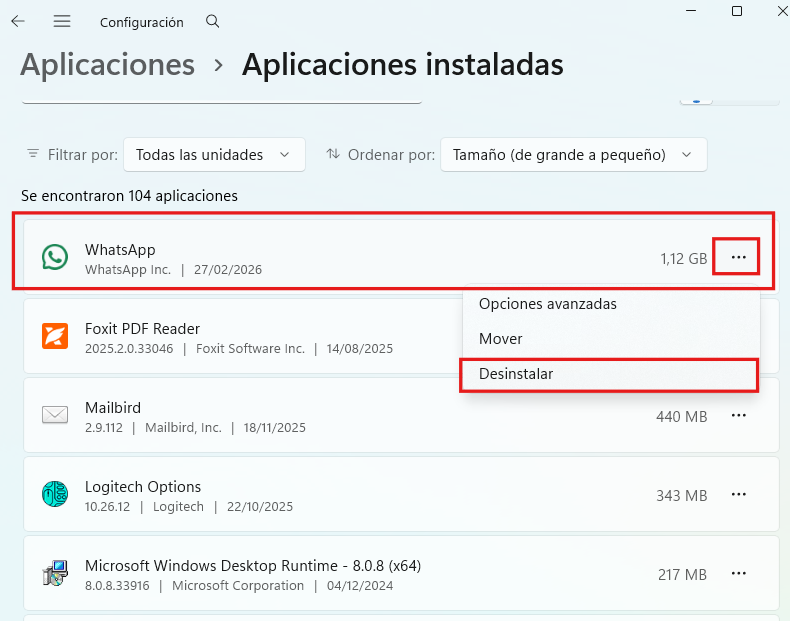Open the Mailbird three-dot options
The height and width of the screenshot is (621, 790).
pyautogui.click(x=738, y=416)
